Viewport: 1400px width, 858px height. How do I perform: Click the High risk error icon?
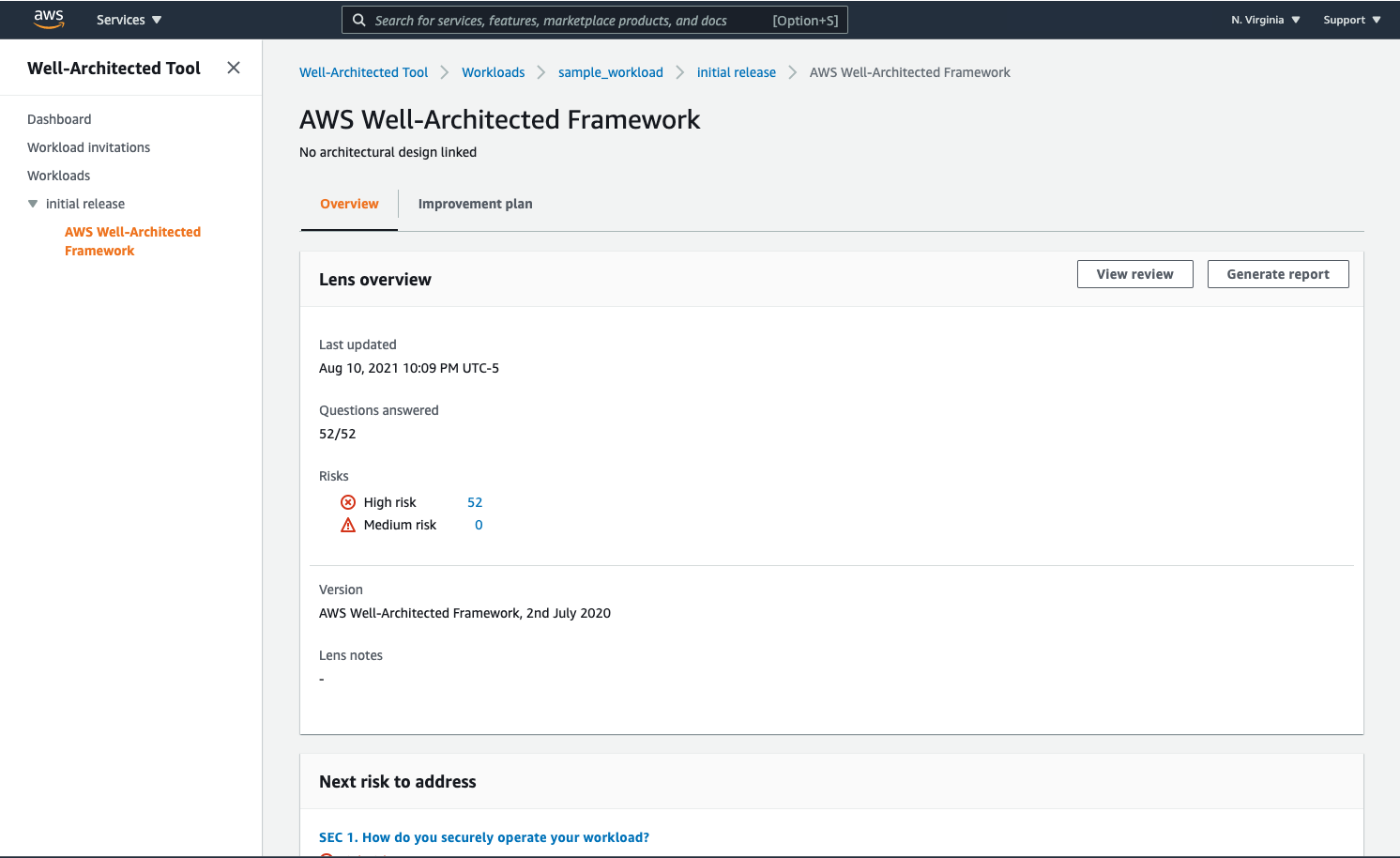(x=348, y=502)
